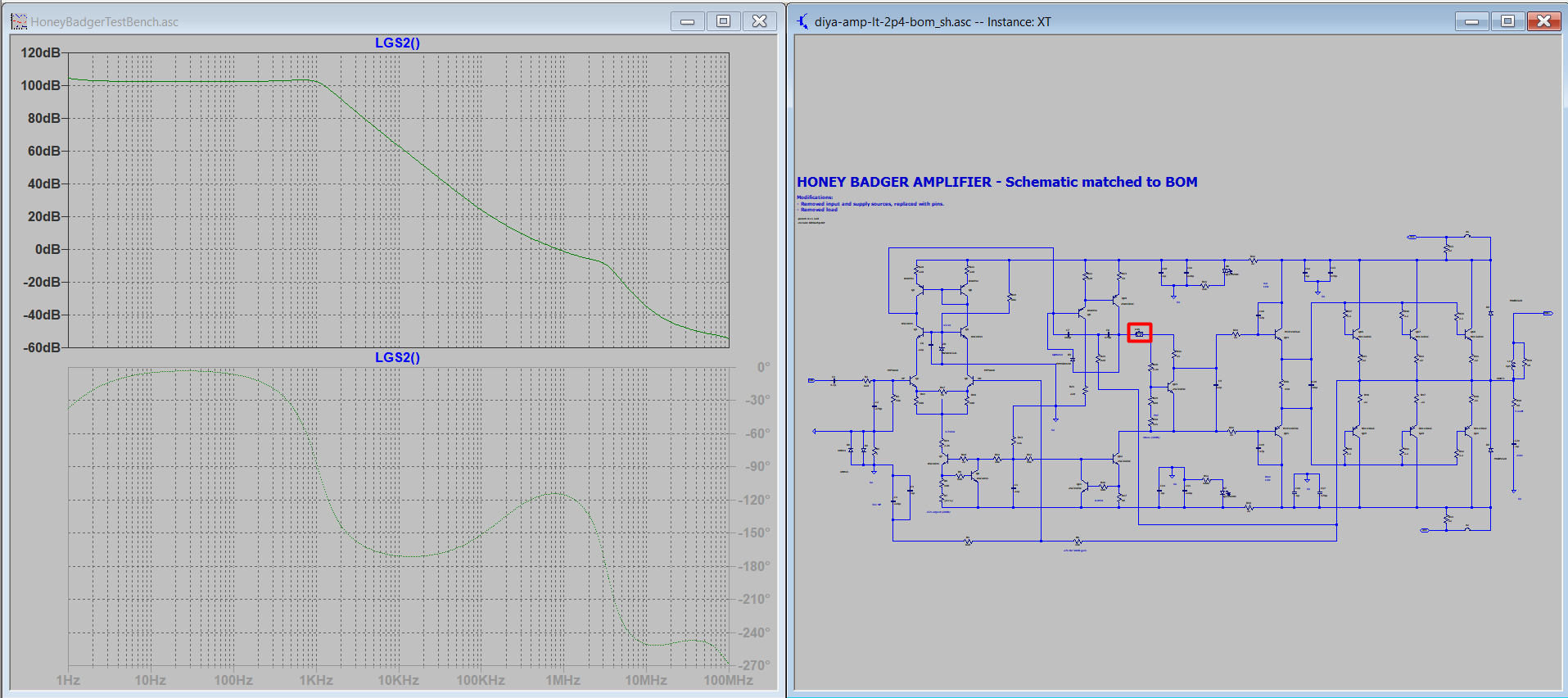This screenshot has width=1568, height=698.
Task: Click the 0dB axis label
Action: click(47, 249)
